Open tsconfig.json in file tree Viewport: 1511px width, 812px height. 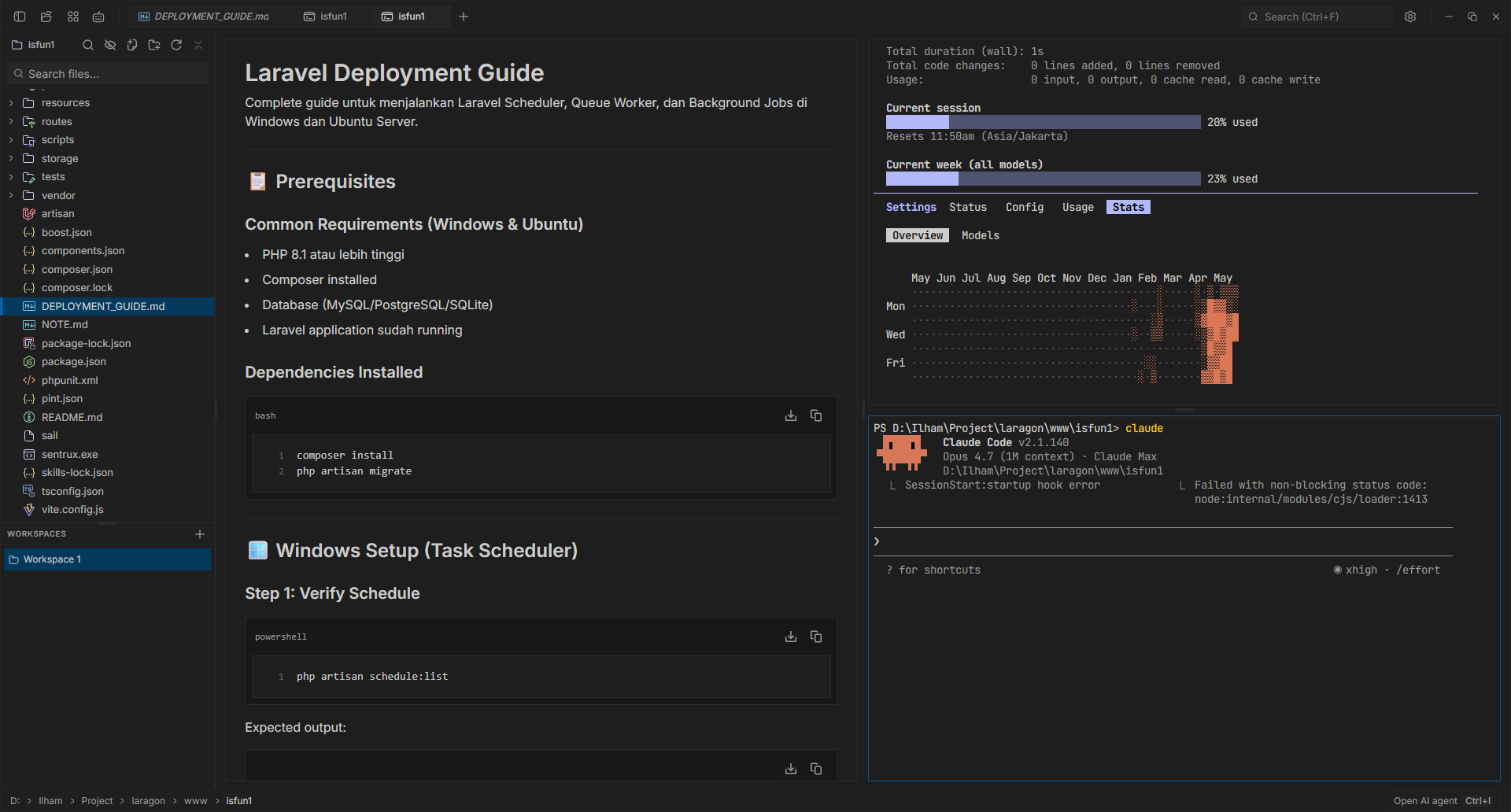tap(107, 492)
